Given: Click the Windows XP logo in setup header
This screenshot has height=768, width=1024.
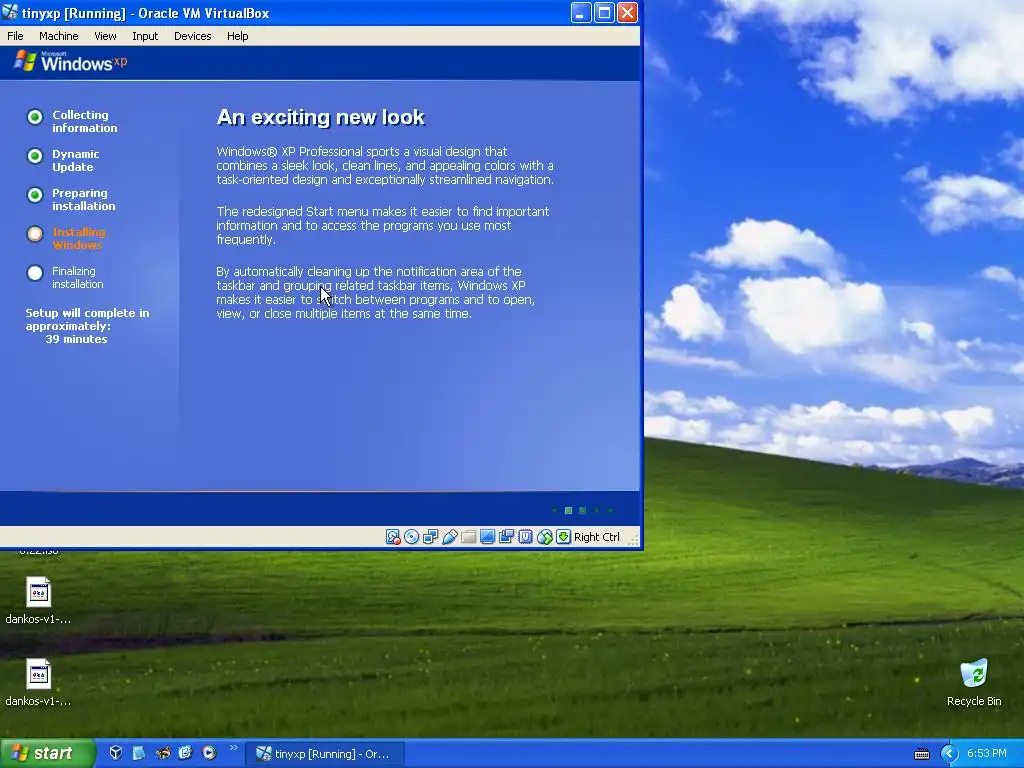Looking at the screenshot, I should (x=71, y=62).
